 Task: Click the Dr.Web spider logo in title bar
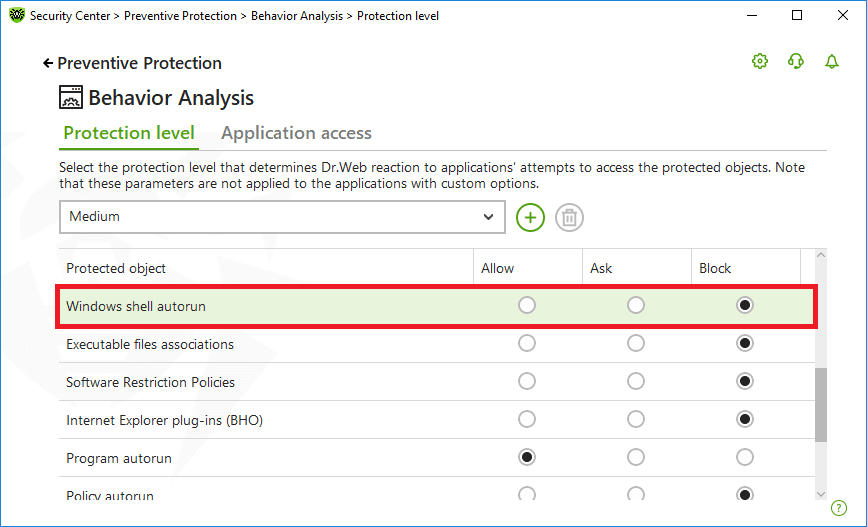(x=17, y=15)
